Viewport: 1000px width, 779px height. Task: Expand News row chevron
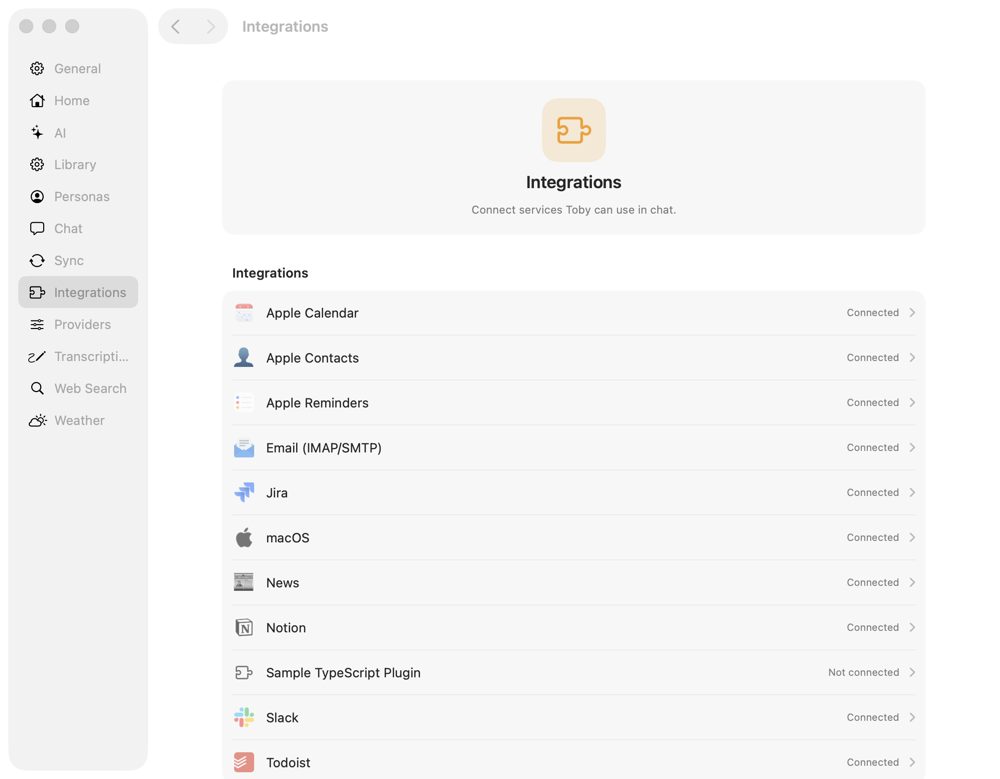tap(912, 582)
